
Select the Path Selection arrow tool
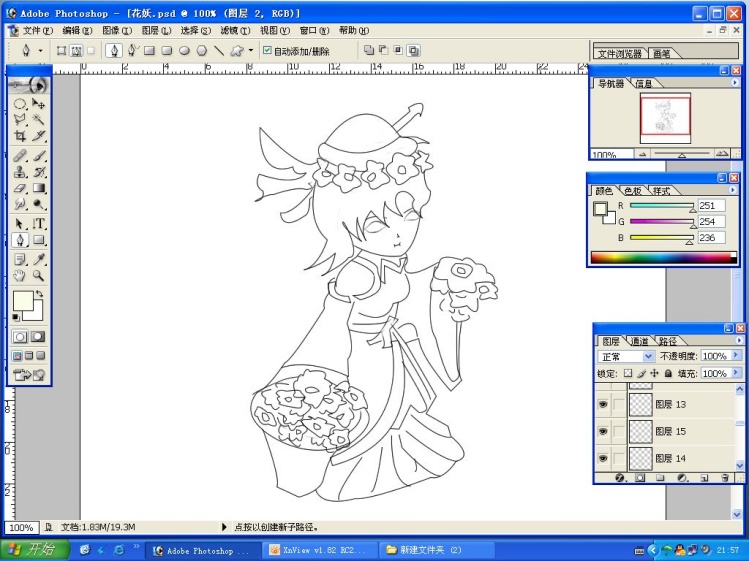[20, 224]
